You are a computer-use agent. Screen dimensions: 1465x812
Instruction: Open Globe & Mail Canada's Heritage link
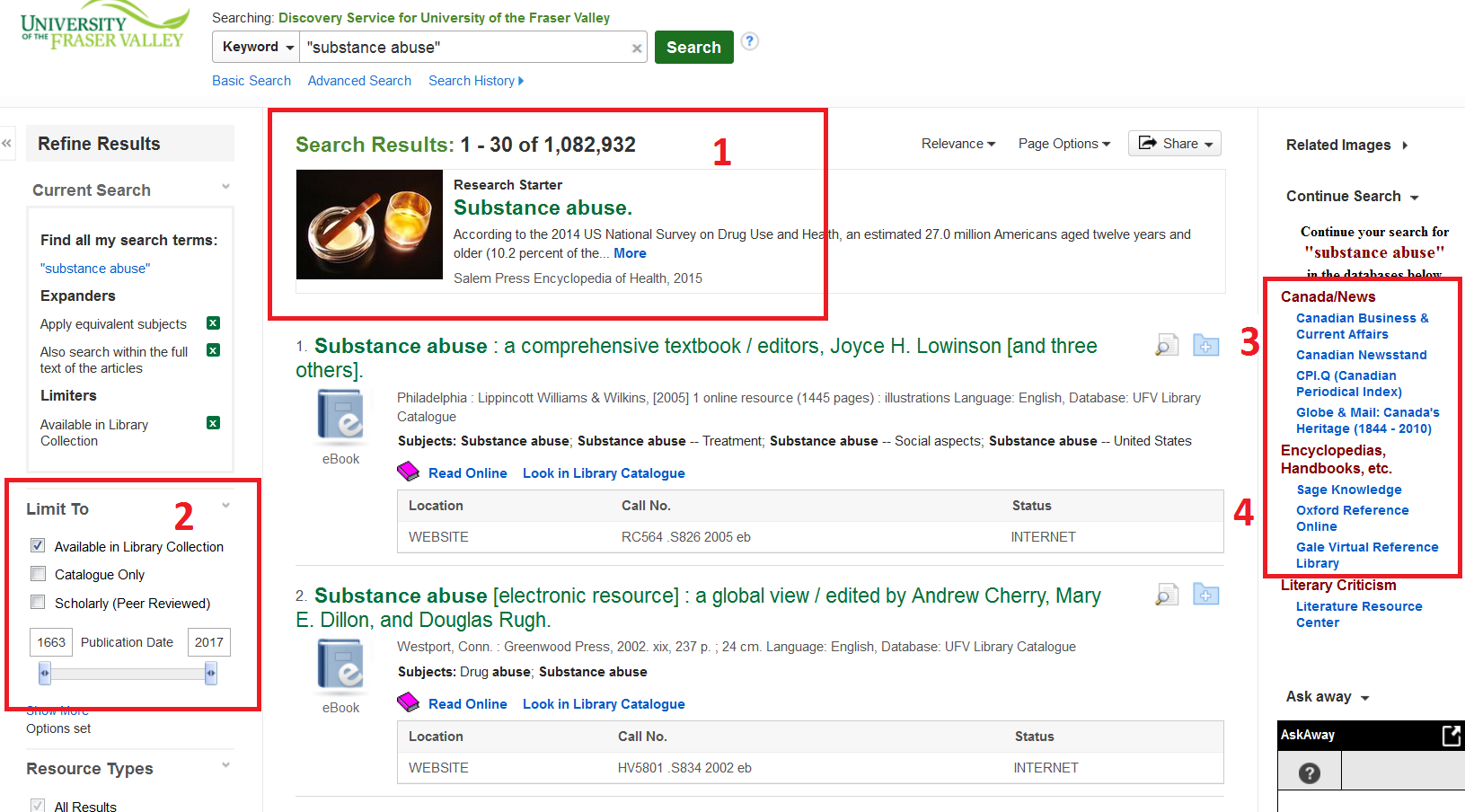1367,420
